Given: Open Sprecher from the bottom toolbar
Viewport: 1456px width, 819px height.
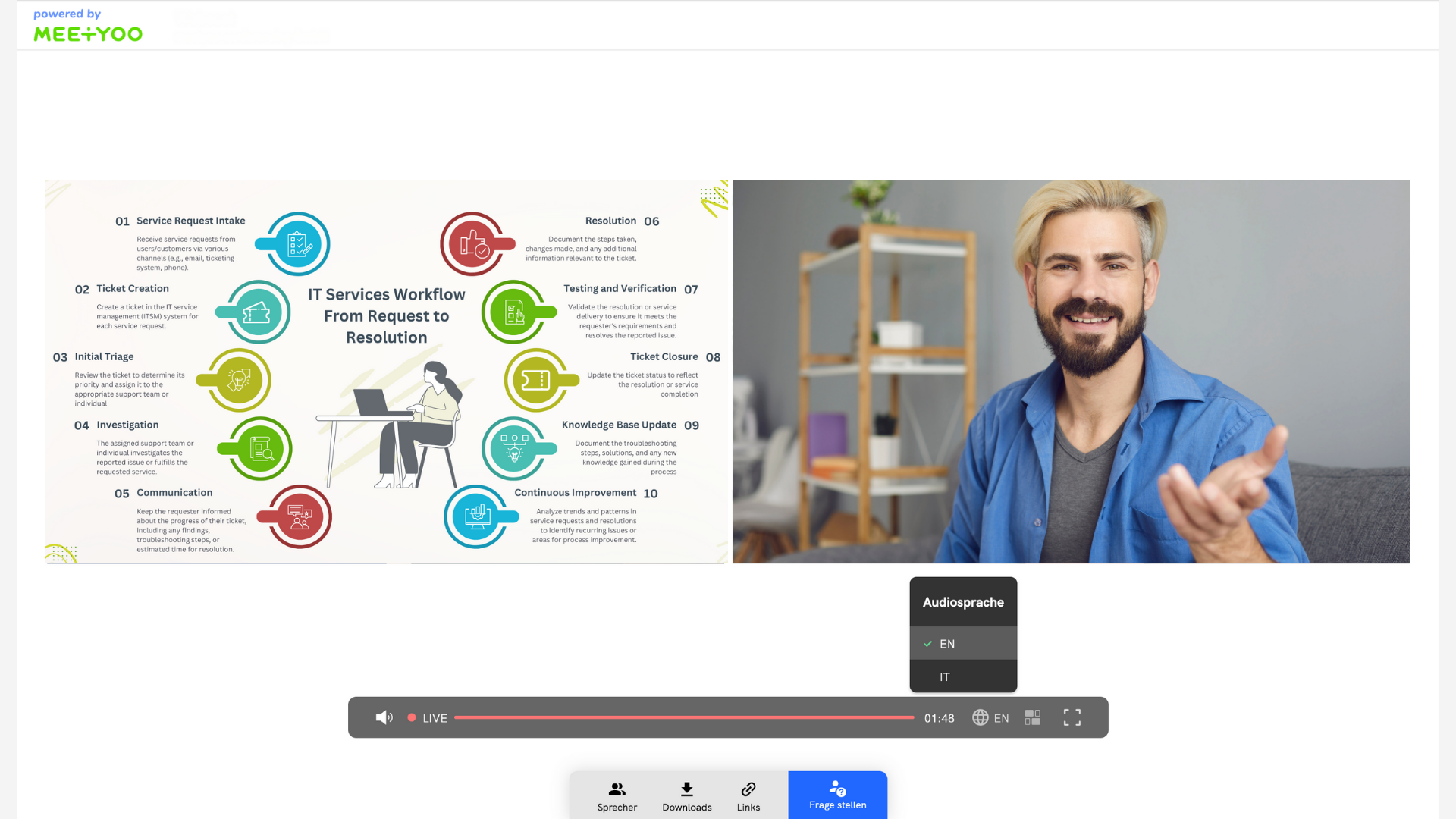Looking at the screenshot, I should pos(617,796).
